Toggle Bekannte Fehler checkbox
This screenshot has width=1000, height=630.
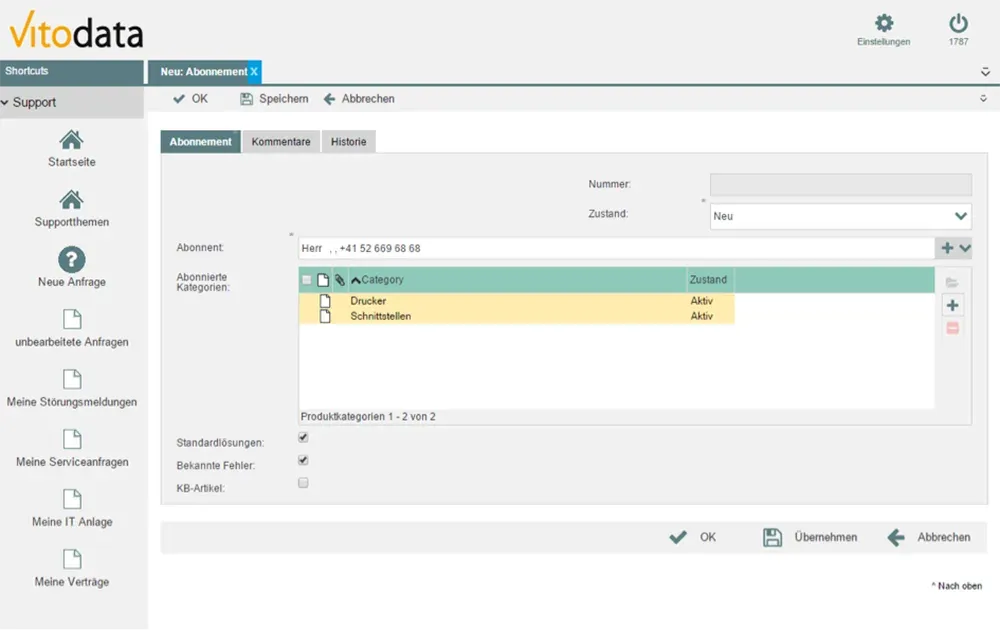coord(304,460)
